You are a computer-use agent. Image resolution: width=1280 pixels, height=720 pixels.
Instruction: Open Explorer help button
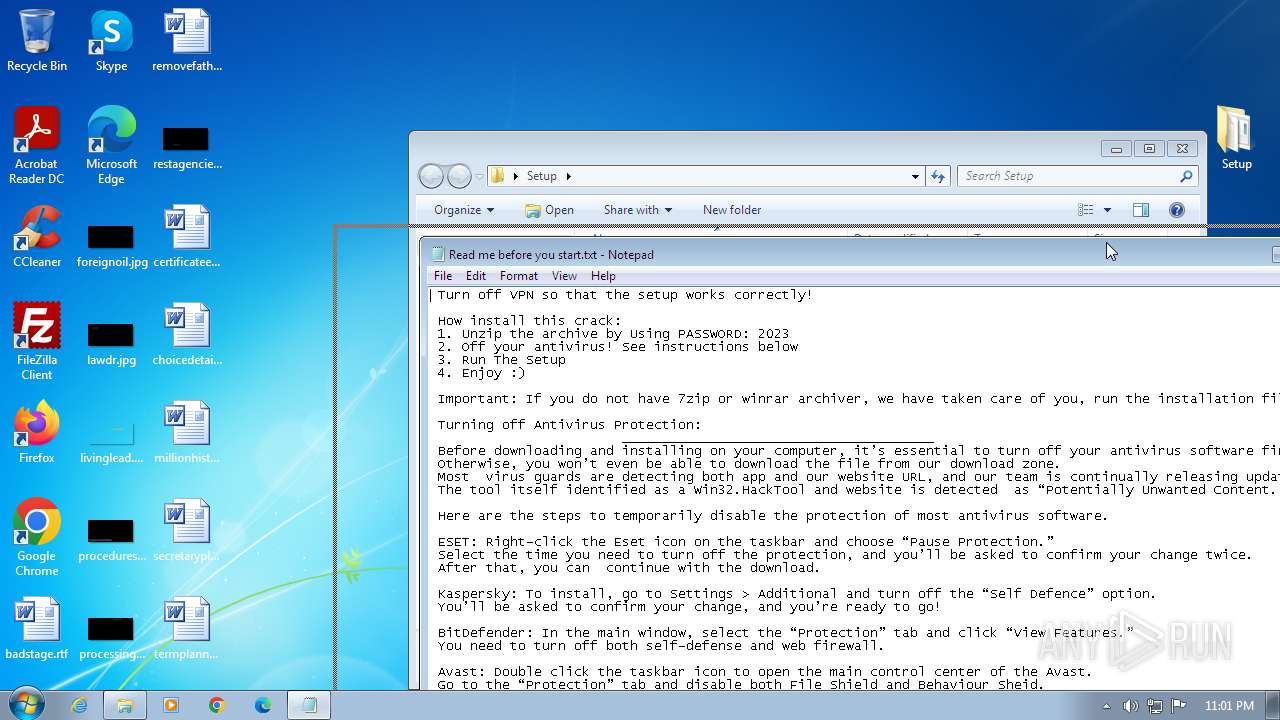click(1177, 210)
